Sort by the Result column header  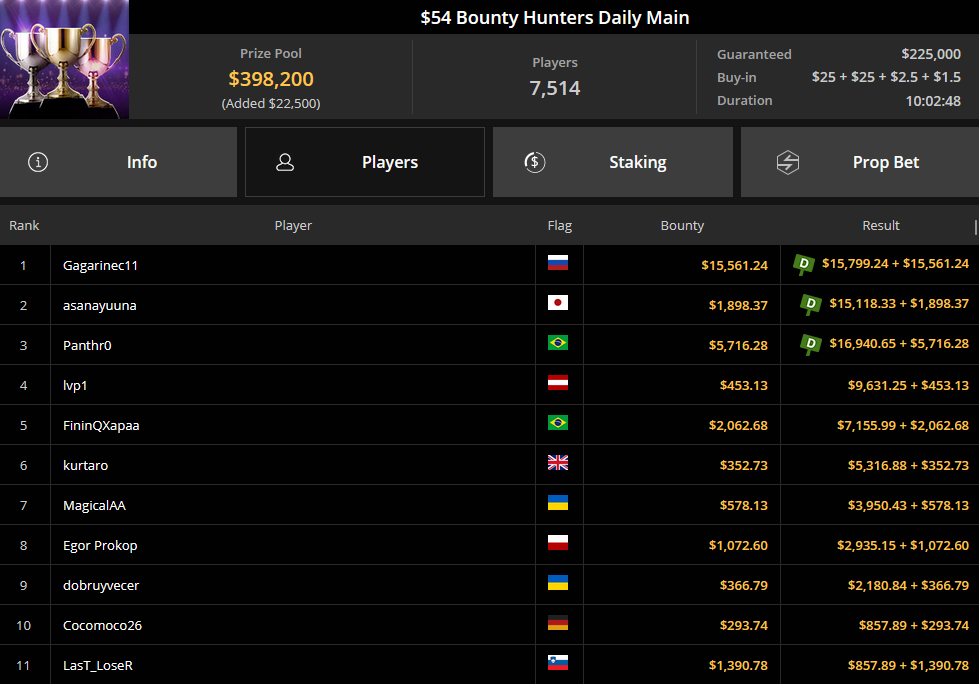880,225
